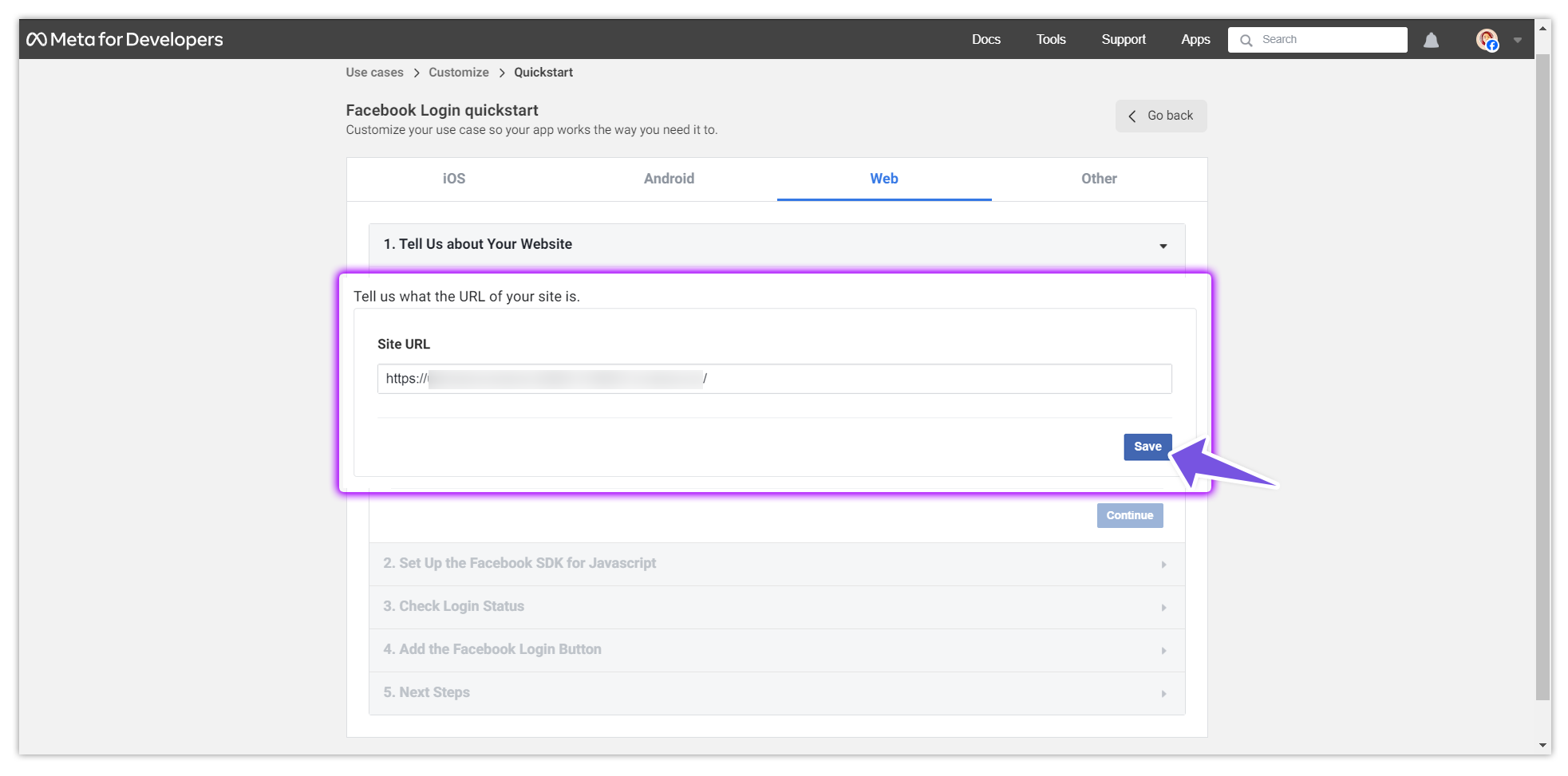Expand the Check Login Status section
This screenshot has width=1568, height=776.
[x=1163, y=607]
